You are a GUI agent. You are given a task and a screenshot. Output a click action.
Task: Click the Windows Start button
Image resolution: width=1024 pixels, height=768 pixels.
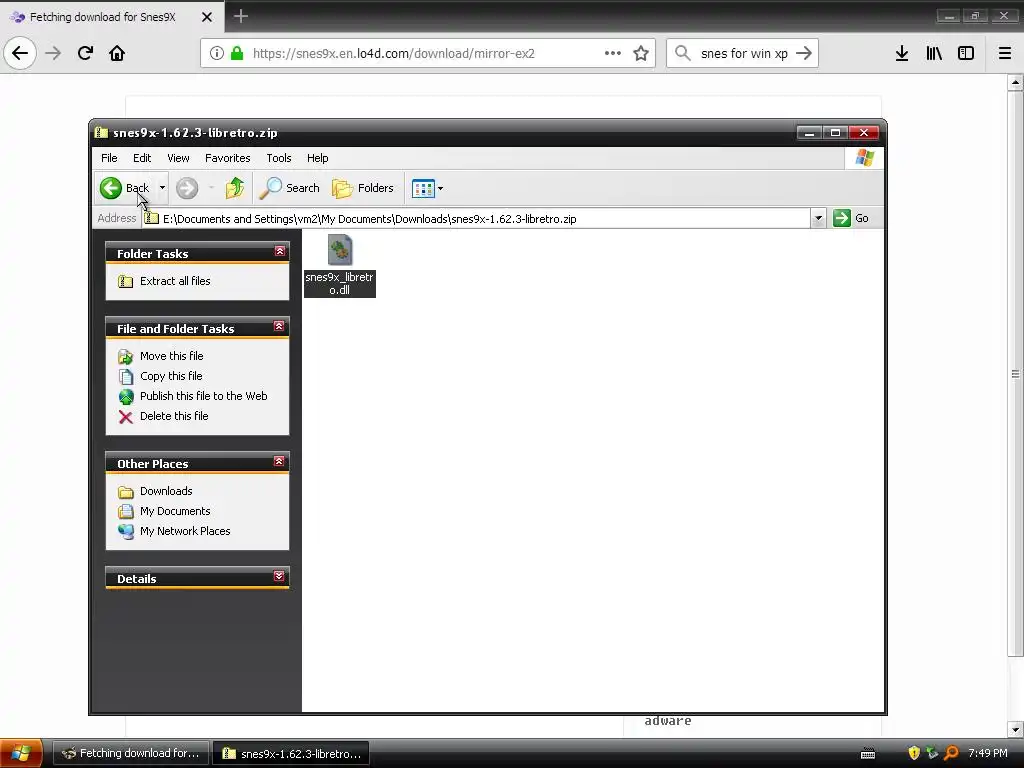click(21, 753)
